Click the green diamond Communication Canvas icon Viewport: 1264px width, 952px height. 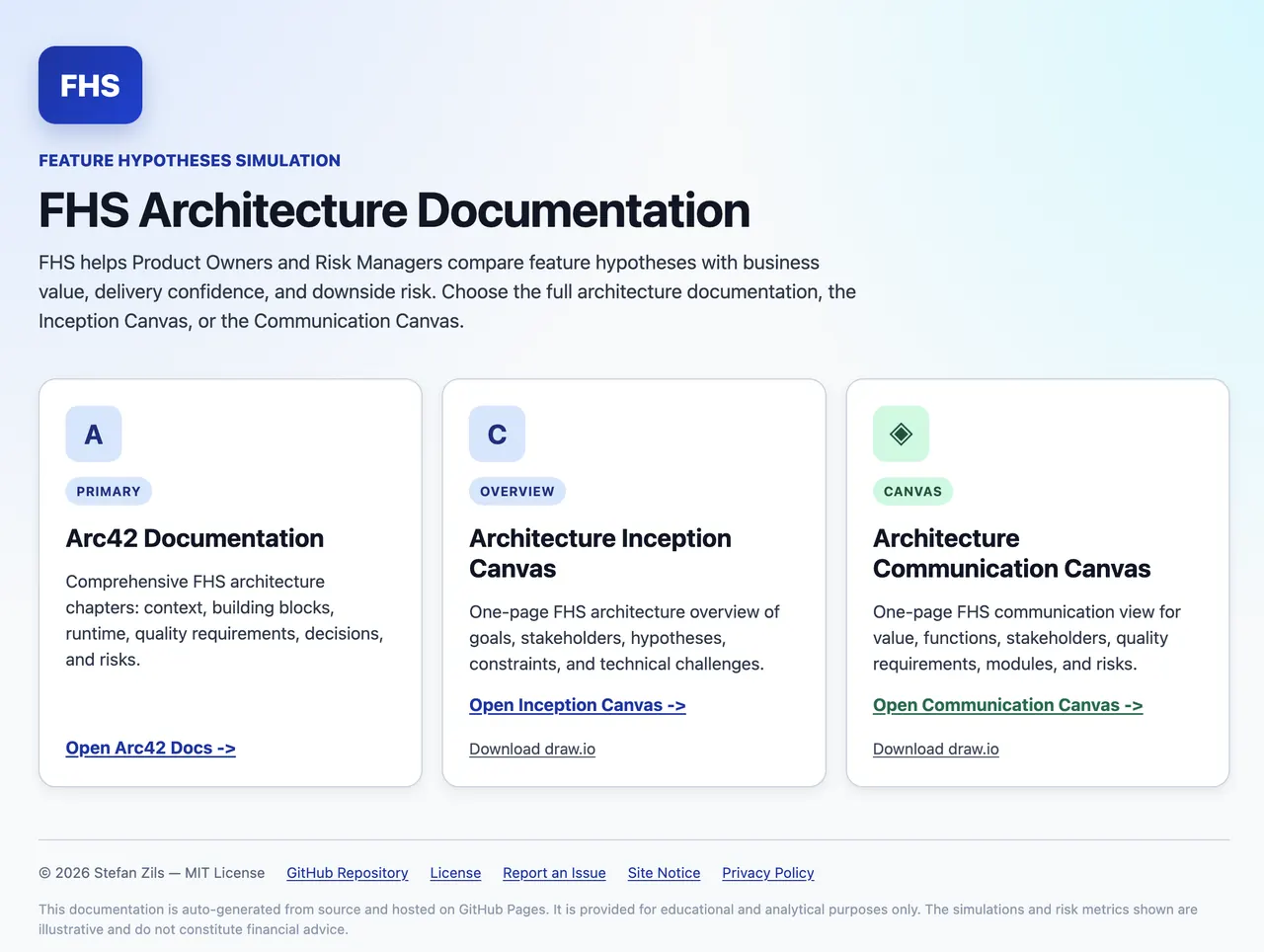[901, 434]
